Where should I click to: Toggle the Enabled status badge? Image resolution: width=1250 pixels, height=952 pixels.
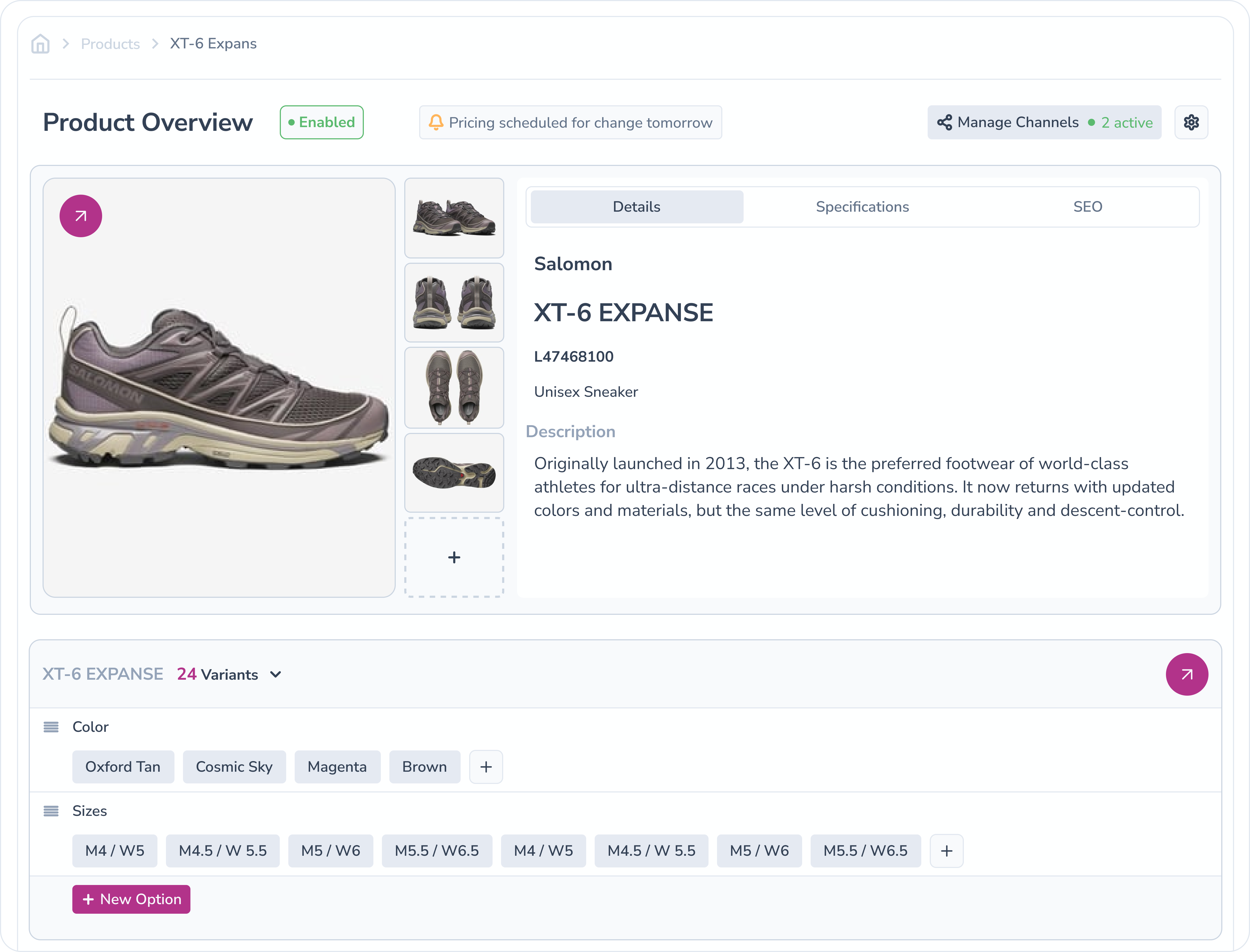(x=321, y=122)
